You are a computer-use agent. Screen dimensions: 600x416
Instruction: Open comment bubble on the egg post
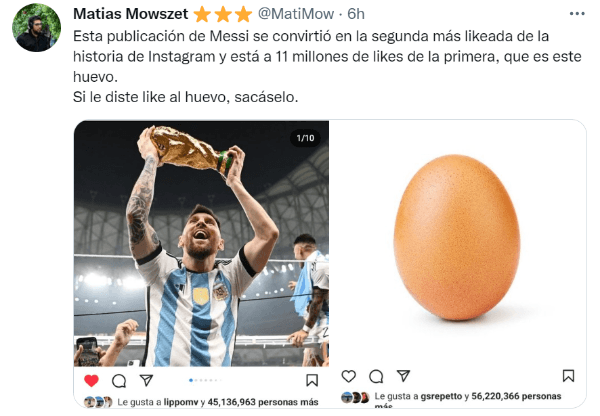(x=376, y=377)
